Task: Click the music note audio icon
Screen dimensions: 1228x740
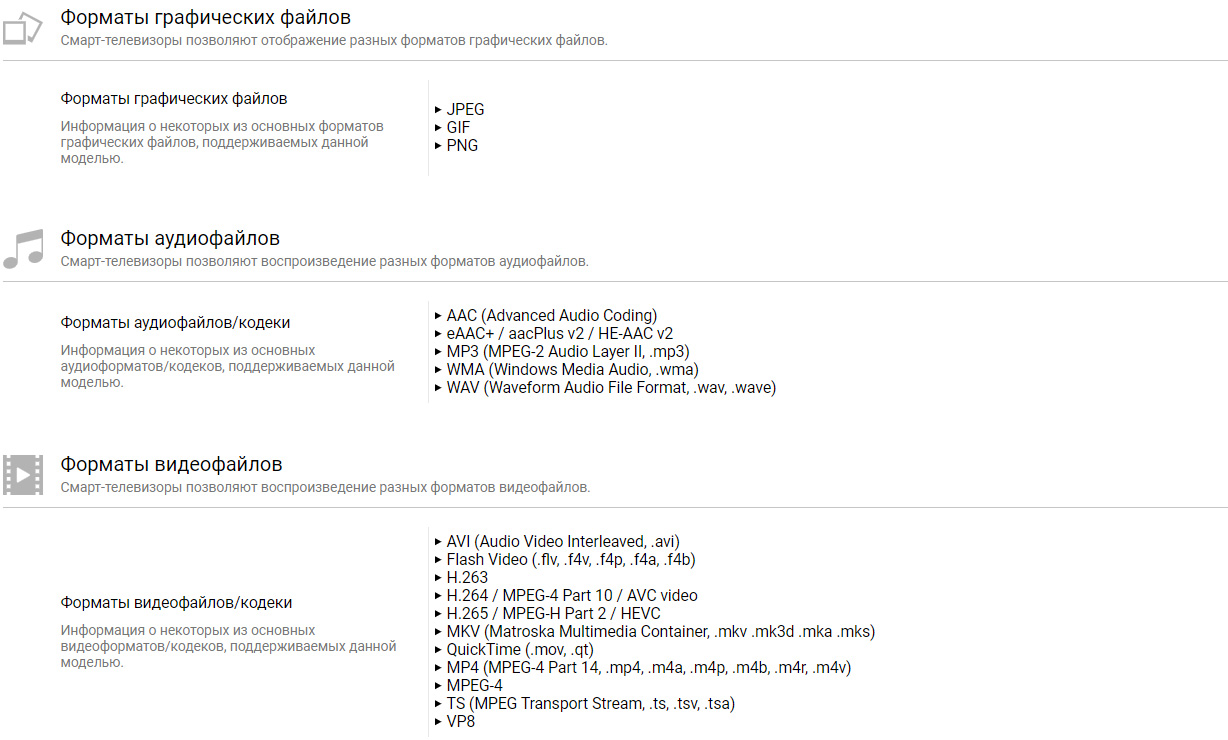Action: coord(23,249)
